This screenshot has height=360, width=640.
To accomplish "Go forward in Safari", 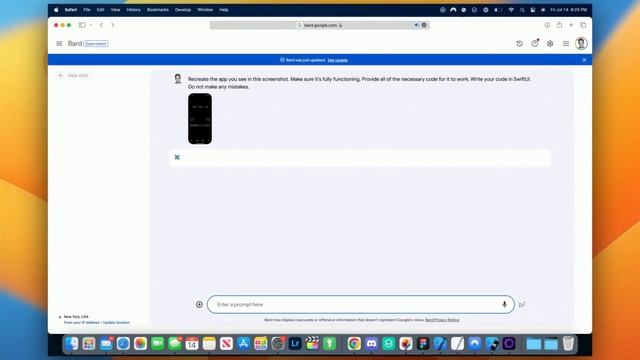I will pyautogui.click(x=112, y=25).
